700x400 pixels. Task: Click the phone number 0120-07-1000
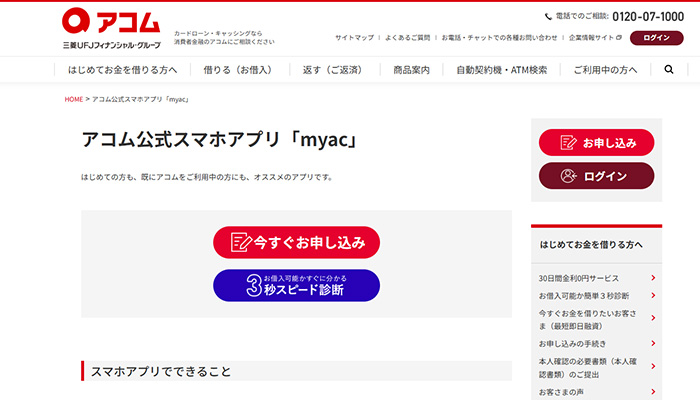(x=648, y=17)
